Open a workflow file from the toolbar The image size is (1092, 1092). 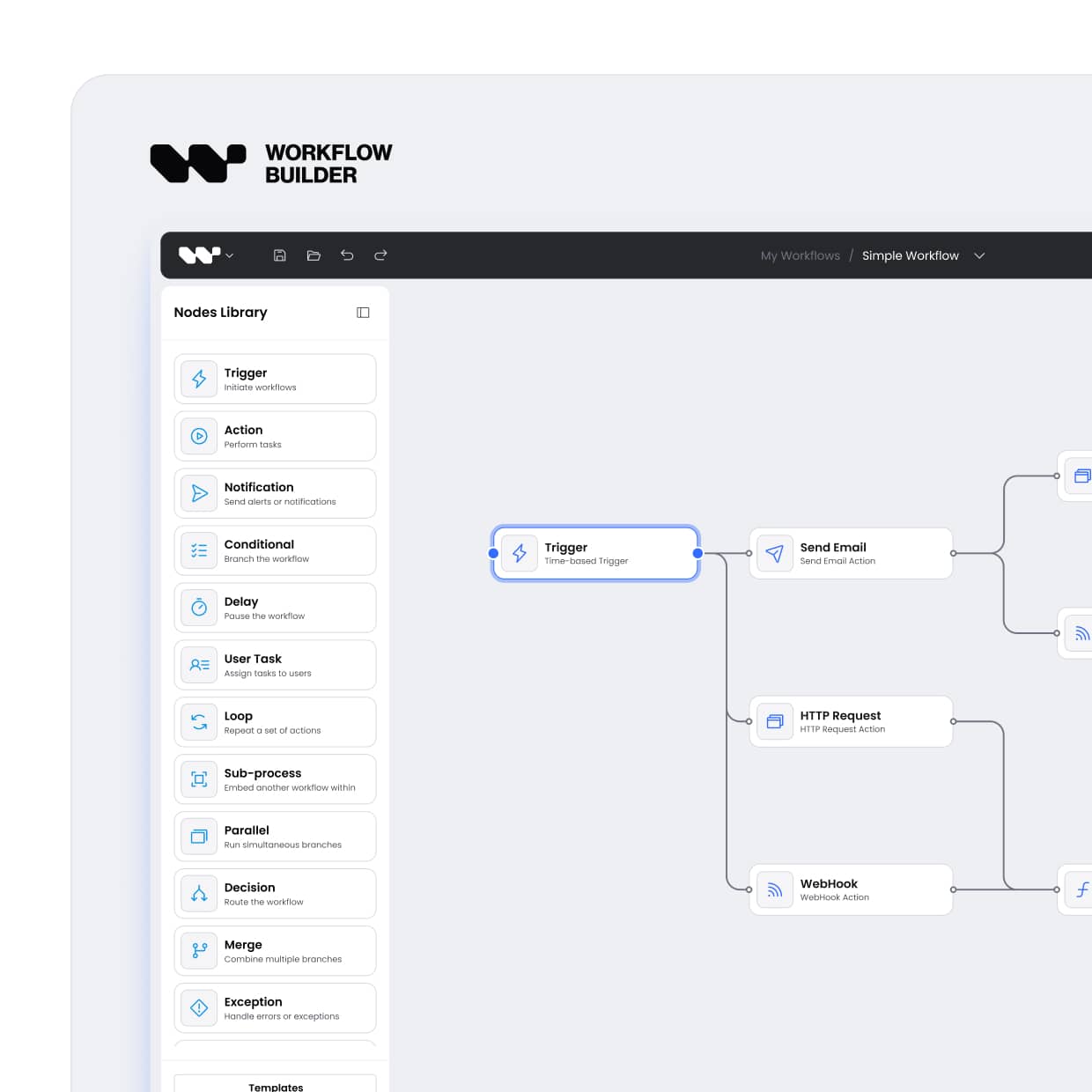point(314,255)
